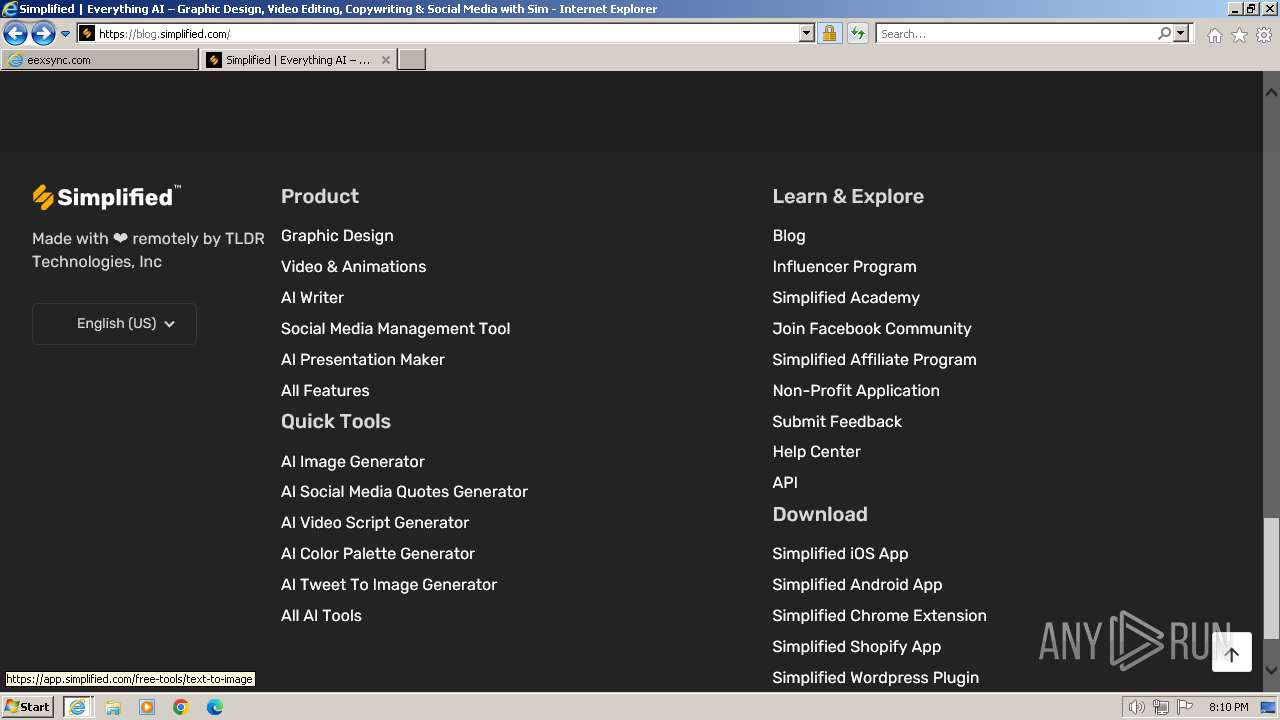The image size is (1280, 720).
Task: Open AI Tweet To Image Generator
Action: coord(389,585)
